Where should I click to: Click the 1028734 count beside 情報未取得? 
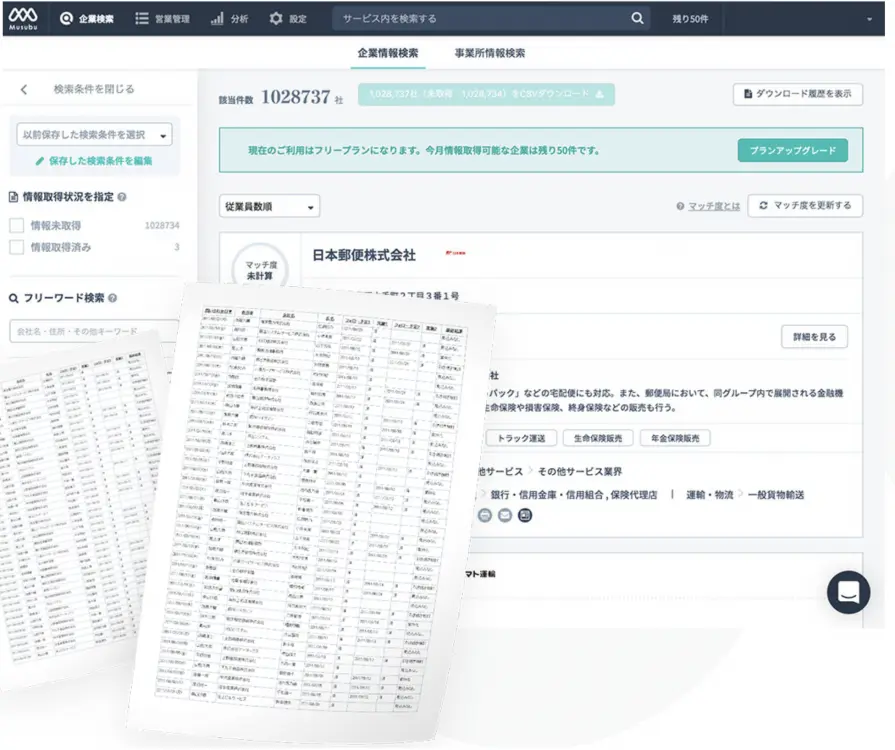pos(162,225)
